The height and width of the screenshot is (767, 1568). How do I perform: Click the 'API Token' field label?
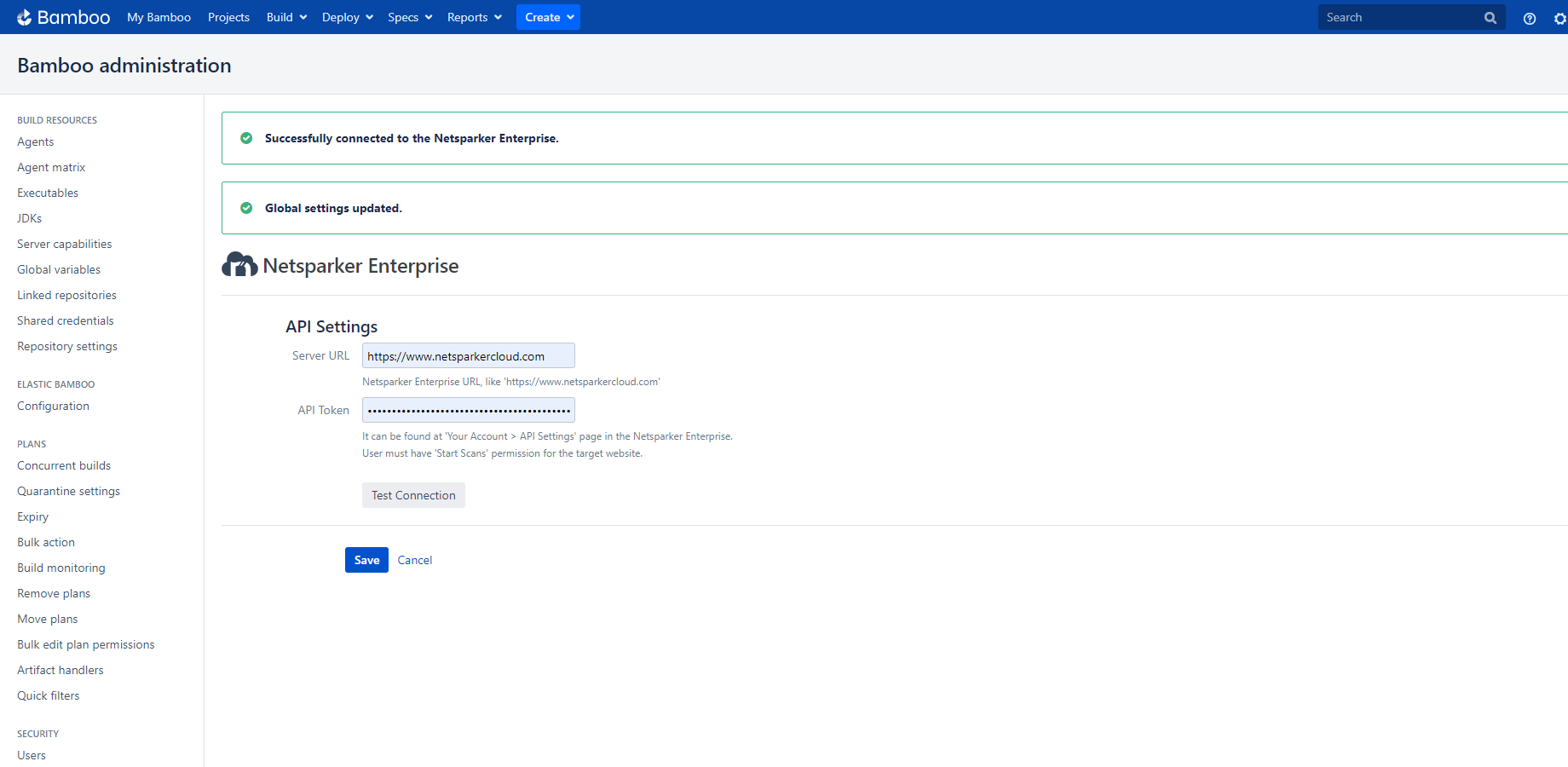323,410
